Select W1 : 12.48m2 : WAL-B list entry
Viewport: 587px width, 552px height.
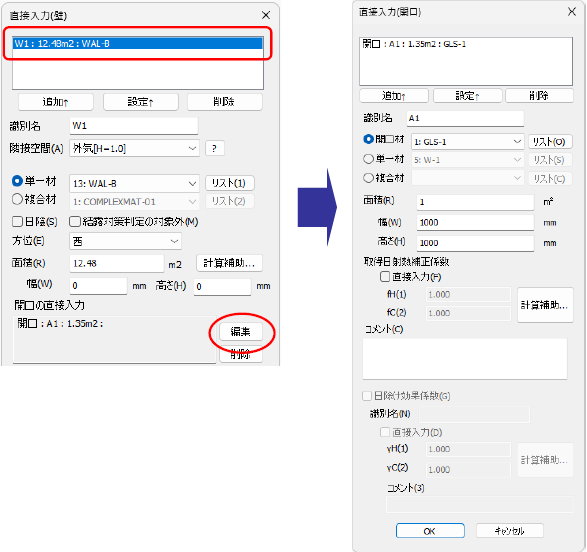tap(138, 43)
